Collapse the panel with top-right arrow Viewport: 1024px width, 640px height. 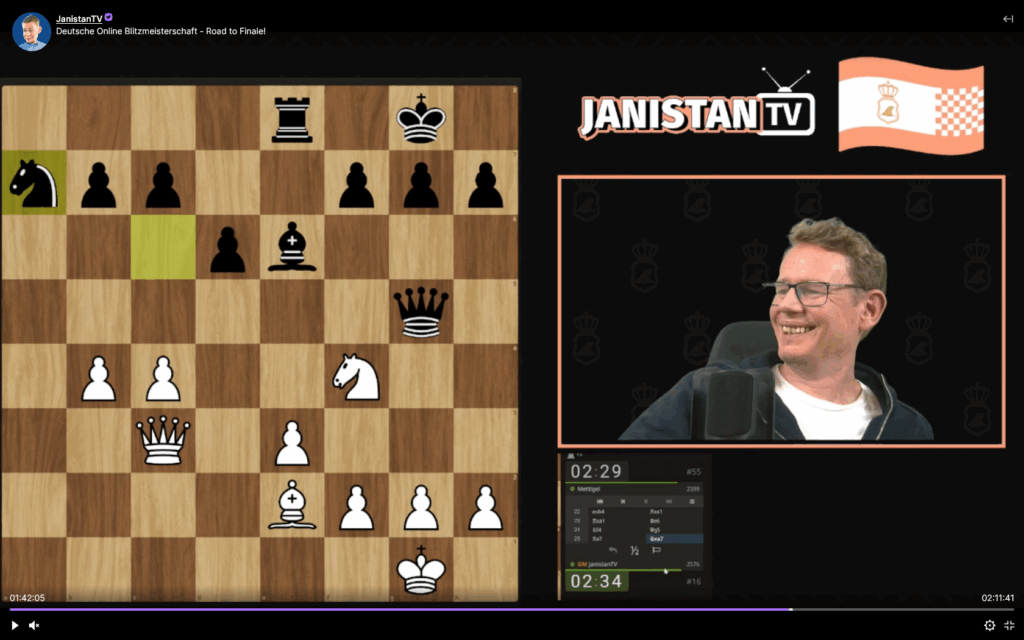(1007, 18)
